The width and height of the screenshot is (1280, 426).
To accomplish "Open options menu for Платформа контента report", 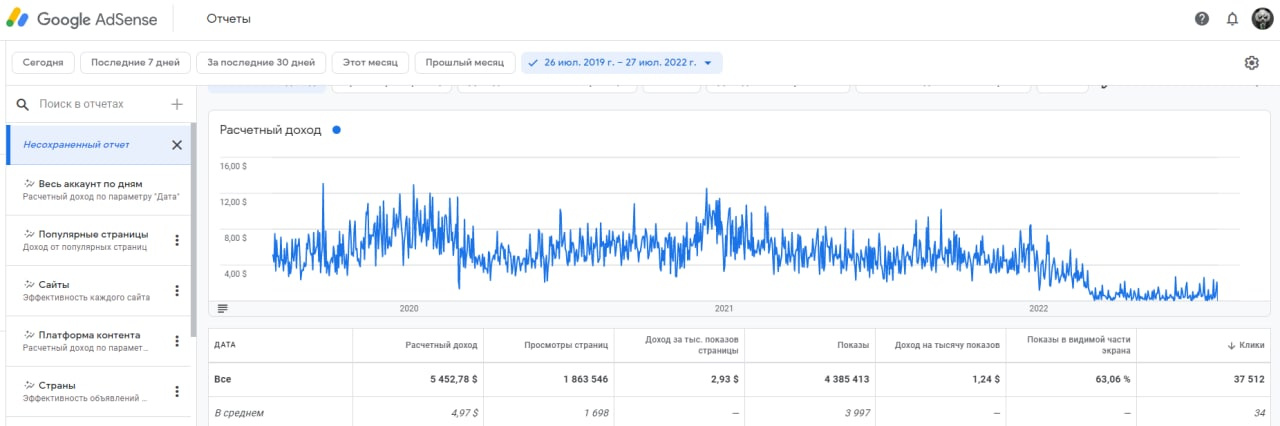I will click(x=177, y=341).
